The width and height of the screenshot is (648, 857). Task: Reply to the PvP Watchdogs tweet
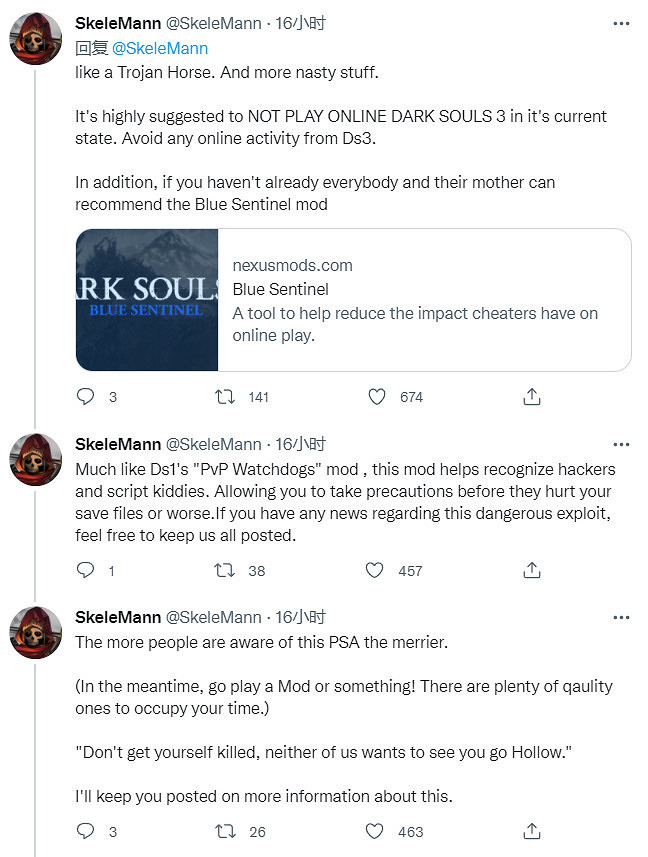86,570
